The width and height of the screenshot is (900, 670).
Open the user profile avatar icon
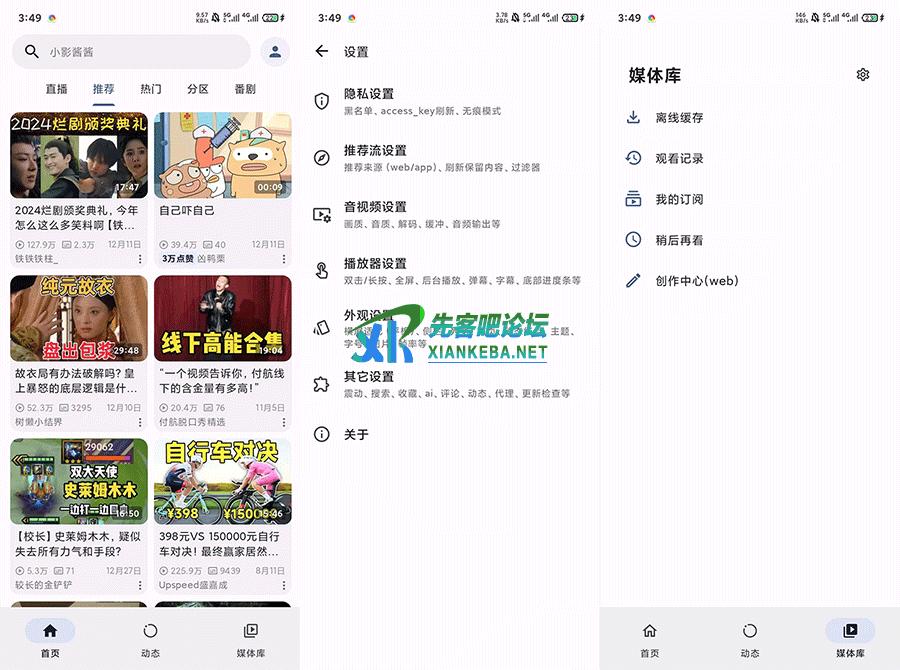coord(273,52)
